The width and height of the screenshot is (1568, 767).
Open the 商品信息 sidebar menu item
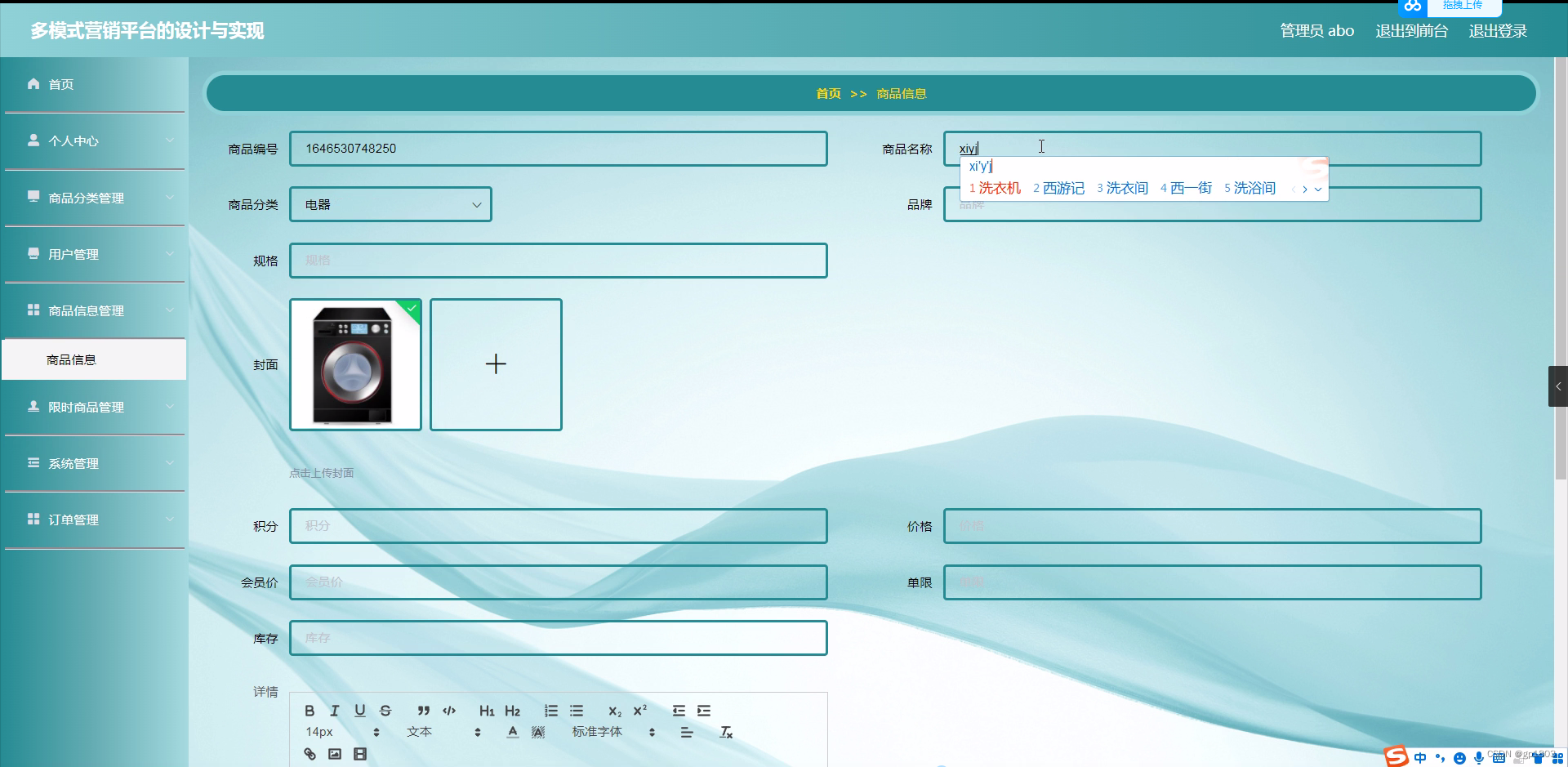click(70, 359)
